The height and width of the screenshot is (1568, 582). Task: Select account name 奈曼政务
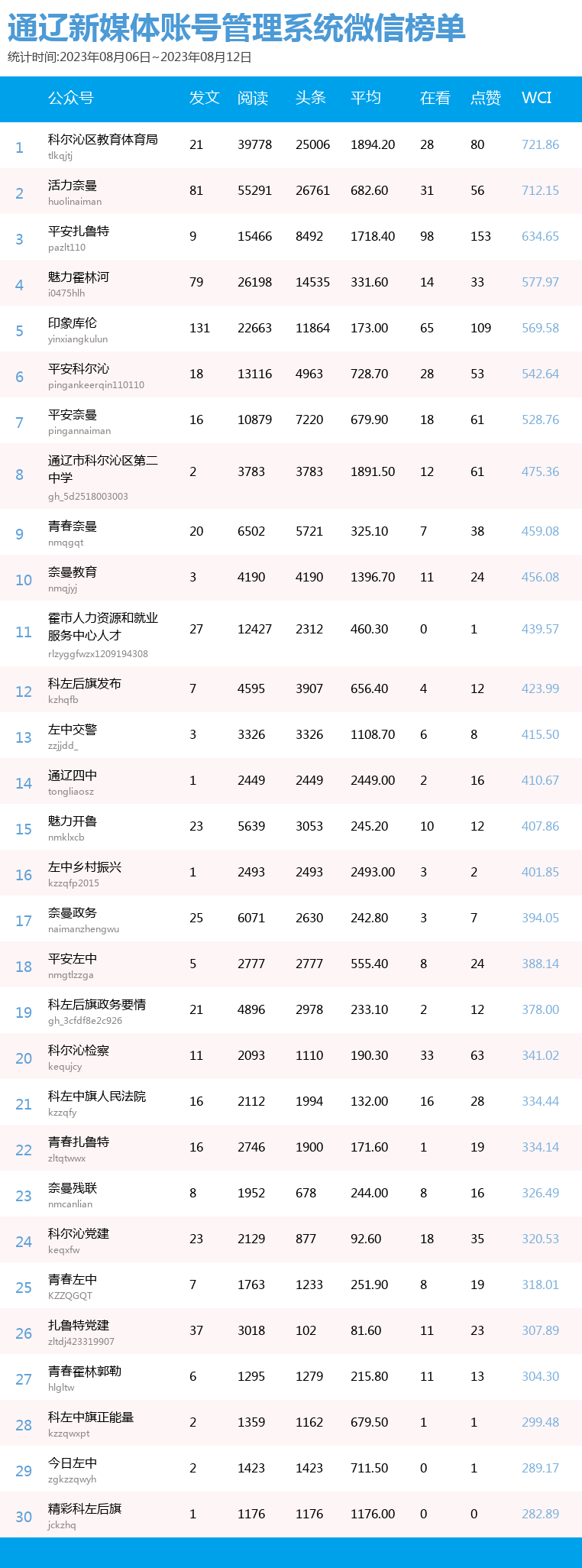[73, 912]
